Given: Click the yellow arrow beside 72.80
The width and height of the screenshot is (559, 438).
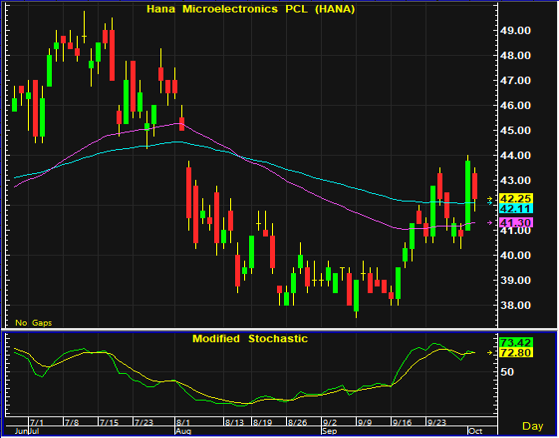Looking at the screenshot, I should click(490, 352).
